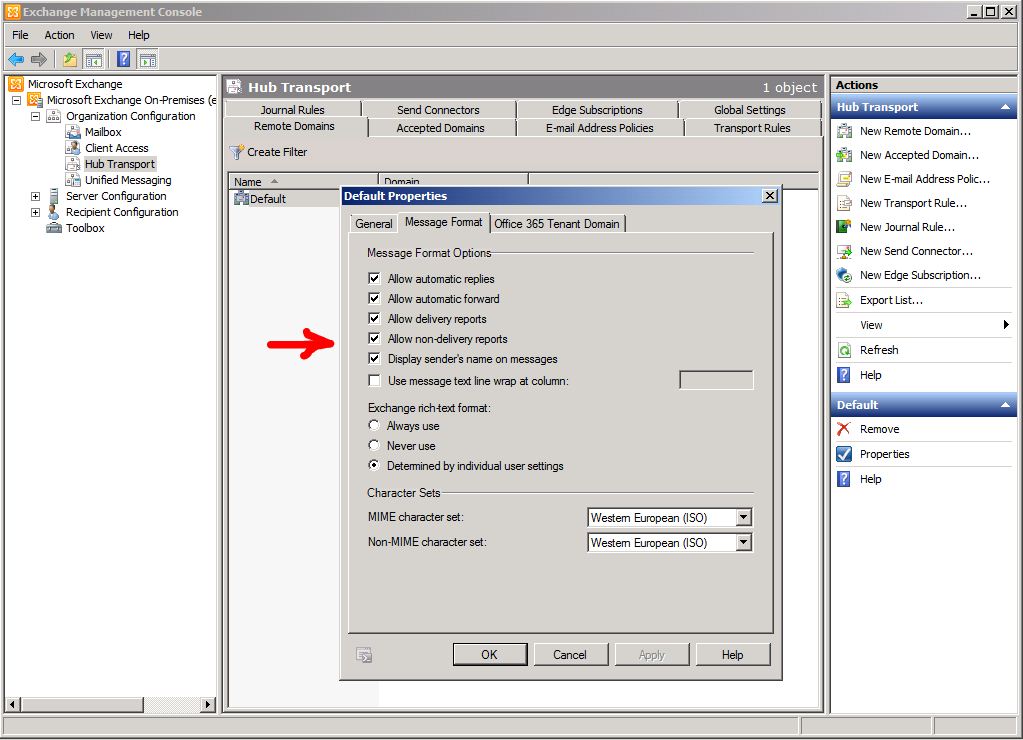The width and height of the screenshot is (1023, 740).
Task: Click the Cancel button in dialog
Action: click(569, 655)
